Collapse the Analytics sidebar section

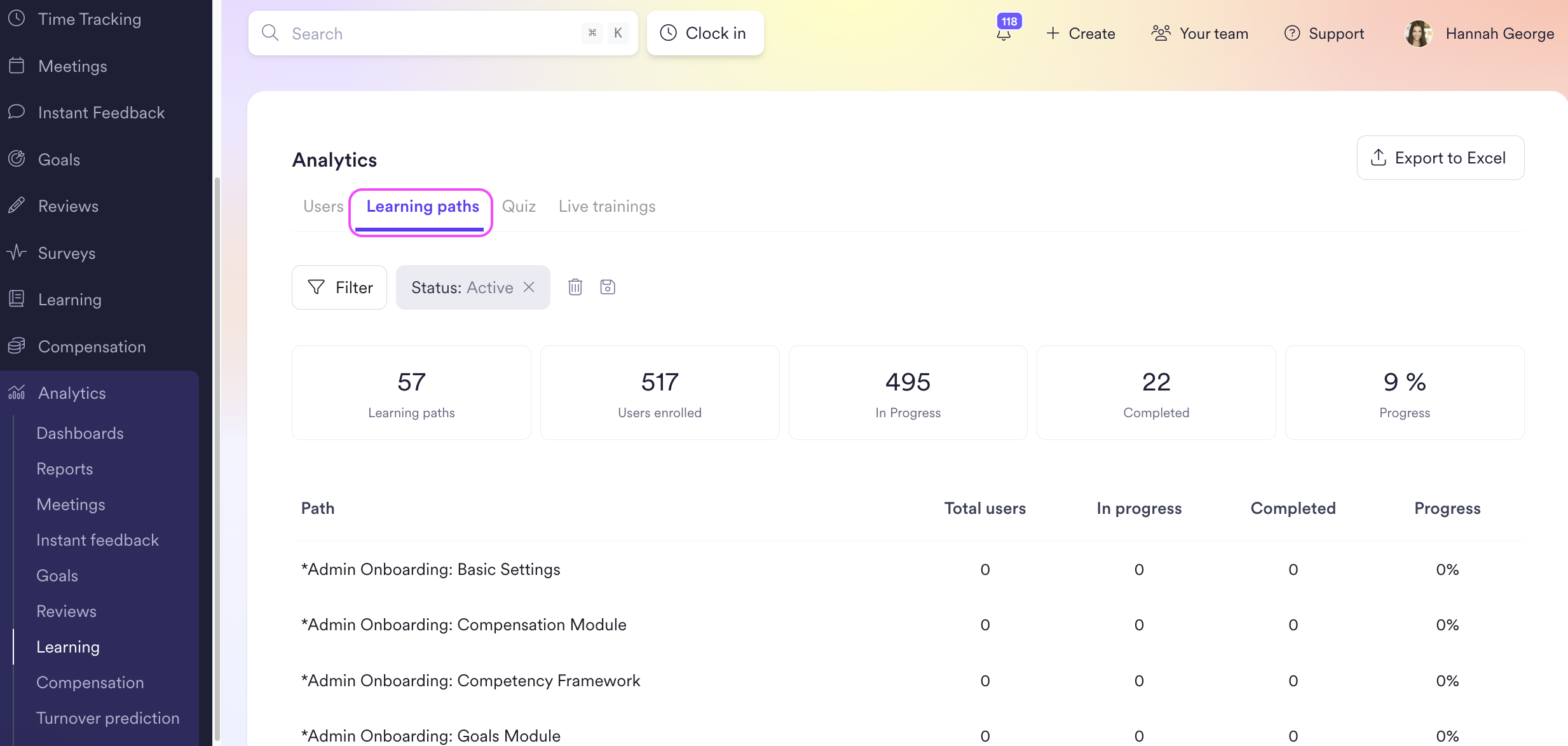72,393
